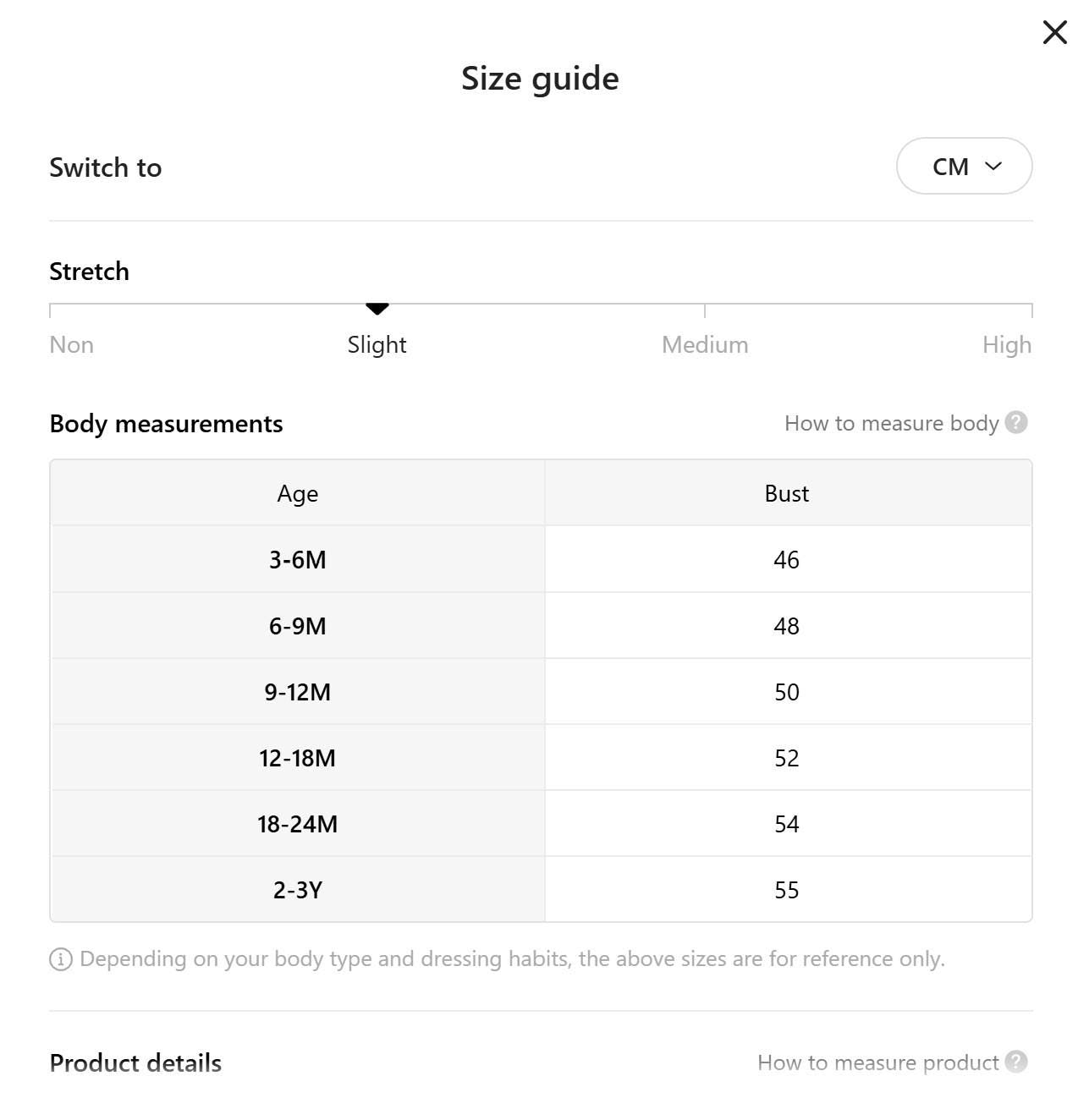Screen dimensions: 1078x1120
Task: Click the question mark beside measure product
Action: tap(1015, 1062)
